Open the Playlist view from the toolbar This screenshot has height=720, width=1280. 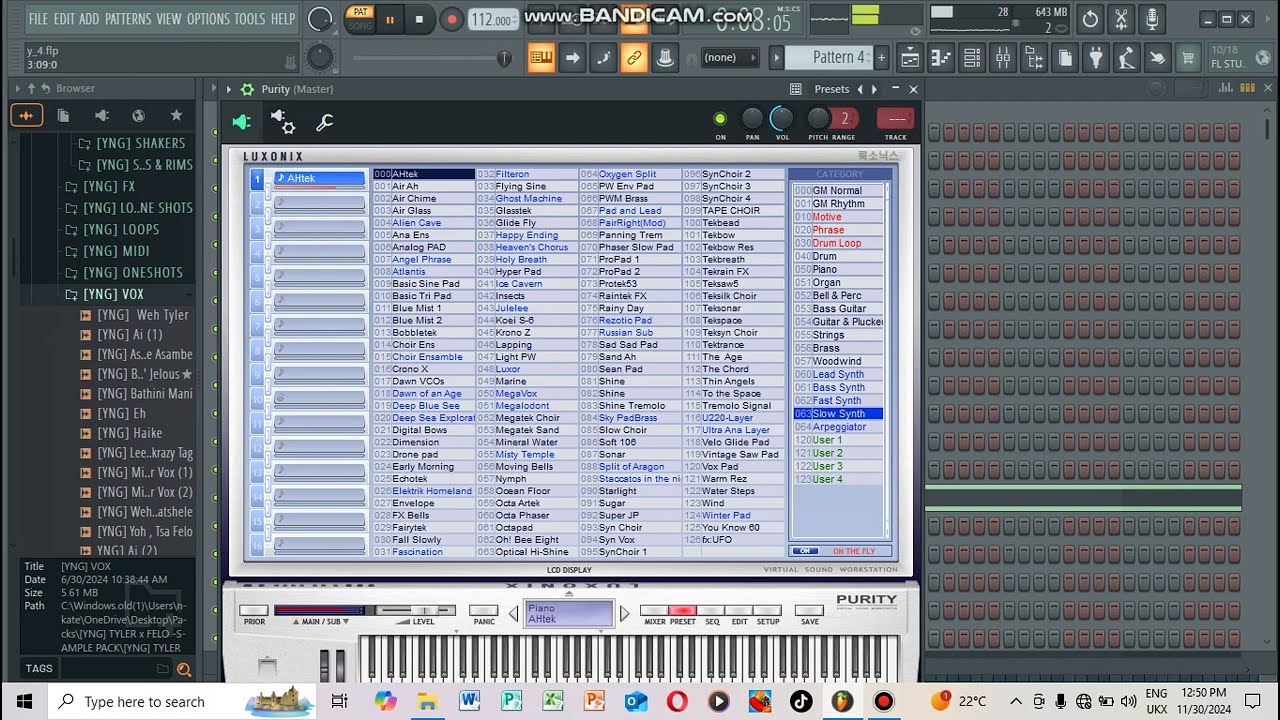910,58
